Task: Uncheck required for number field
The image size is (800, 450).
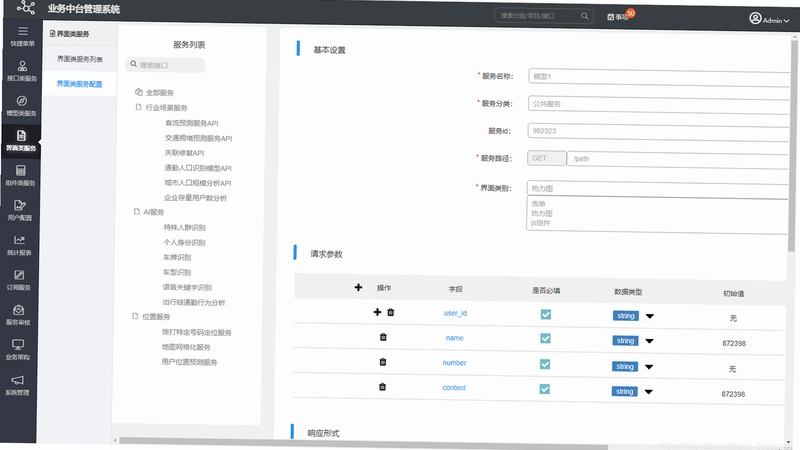Action: tap(545, 364)
